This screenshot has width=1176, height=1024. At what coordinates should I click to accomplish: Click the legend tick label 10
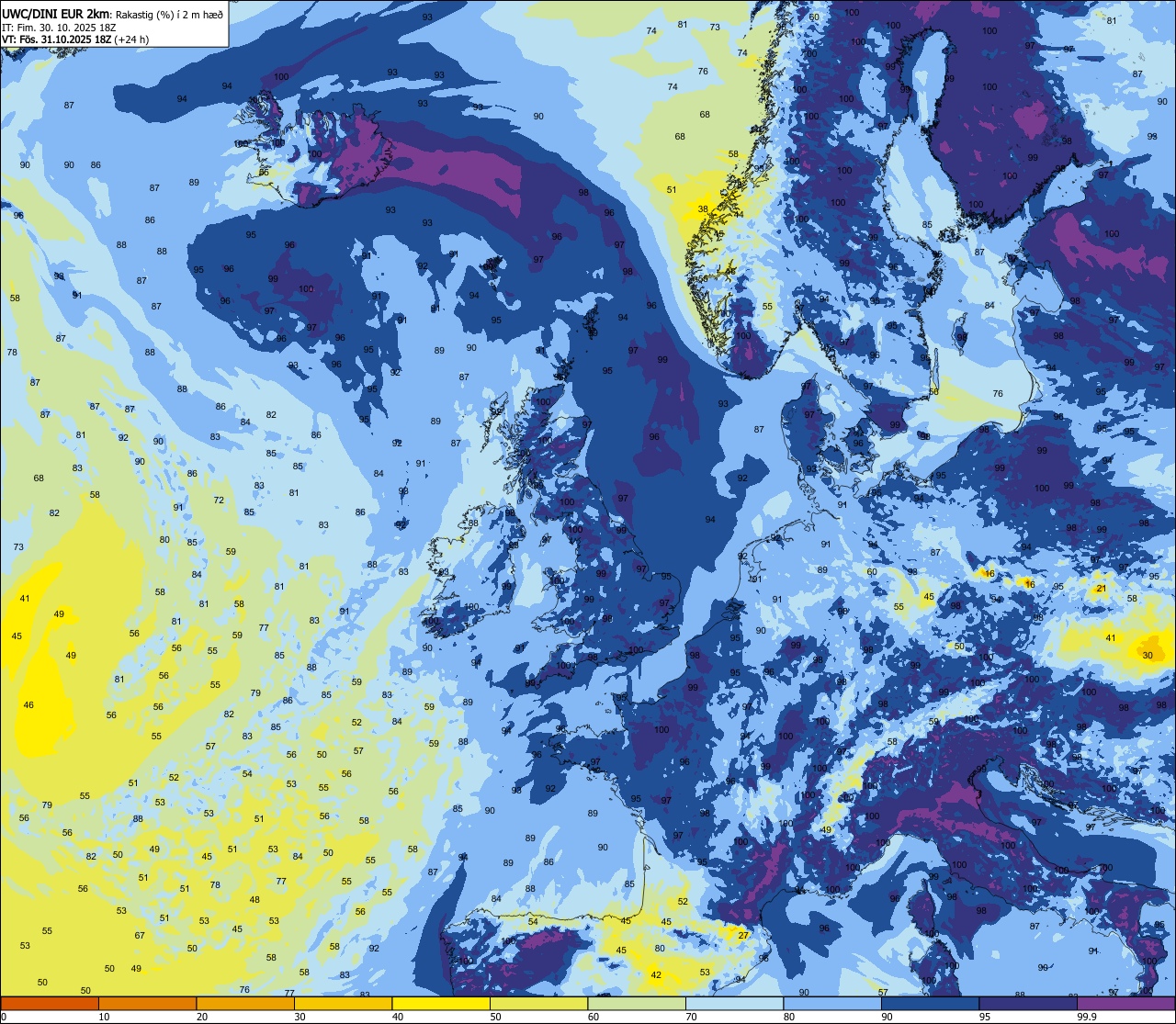click(104, 1017)
